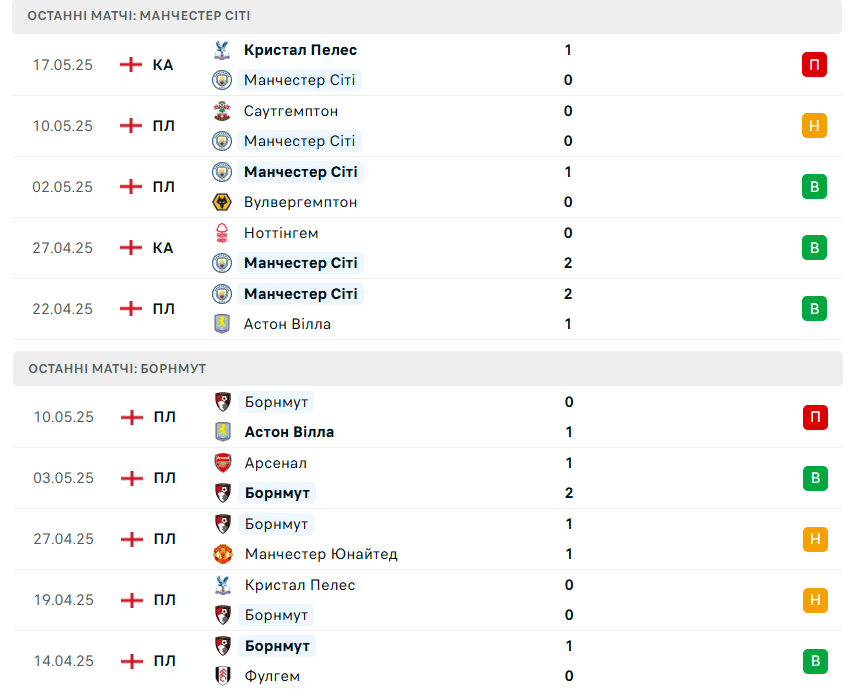Click red loss badge for Crystal Palace match
Viewport: 855px width, 696px height.
click(x=814, y=64)
